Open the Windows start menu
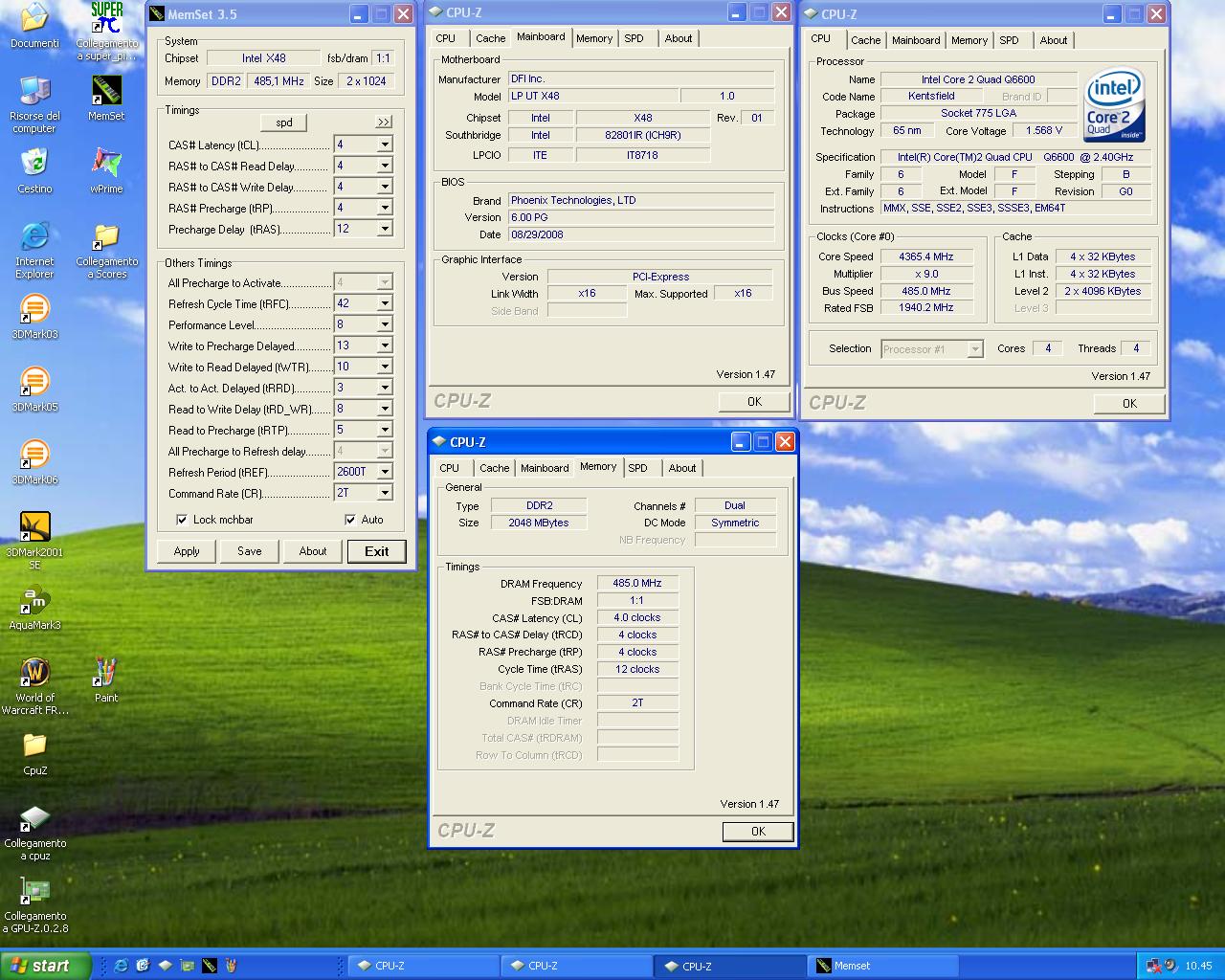 pyautogui.click(x=46, y=966)
